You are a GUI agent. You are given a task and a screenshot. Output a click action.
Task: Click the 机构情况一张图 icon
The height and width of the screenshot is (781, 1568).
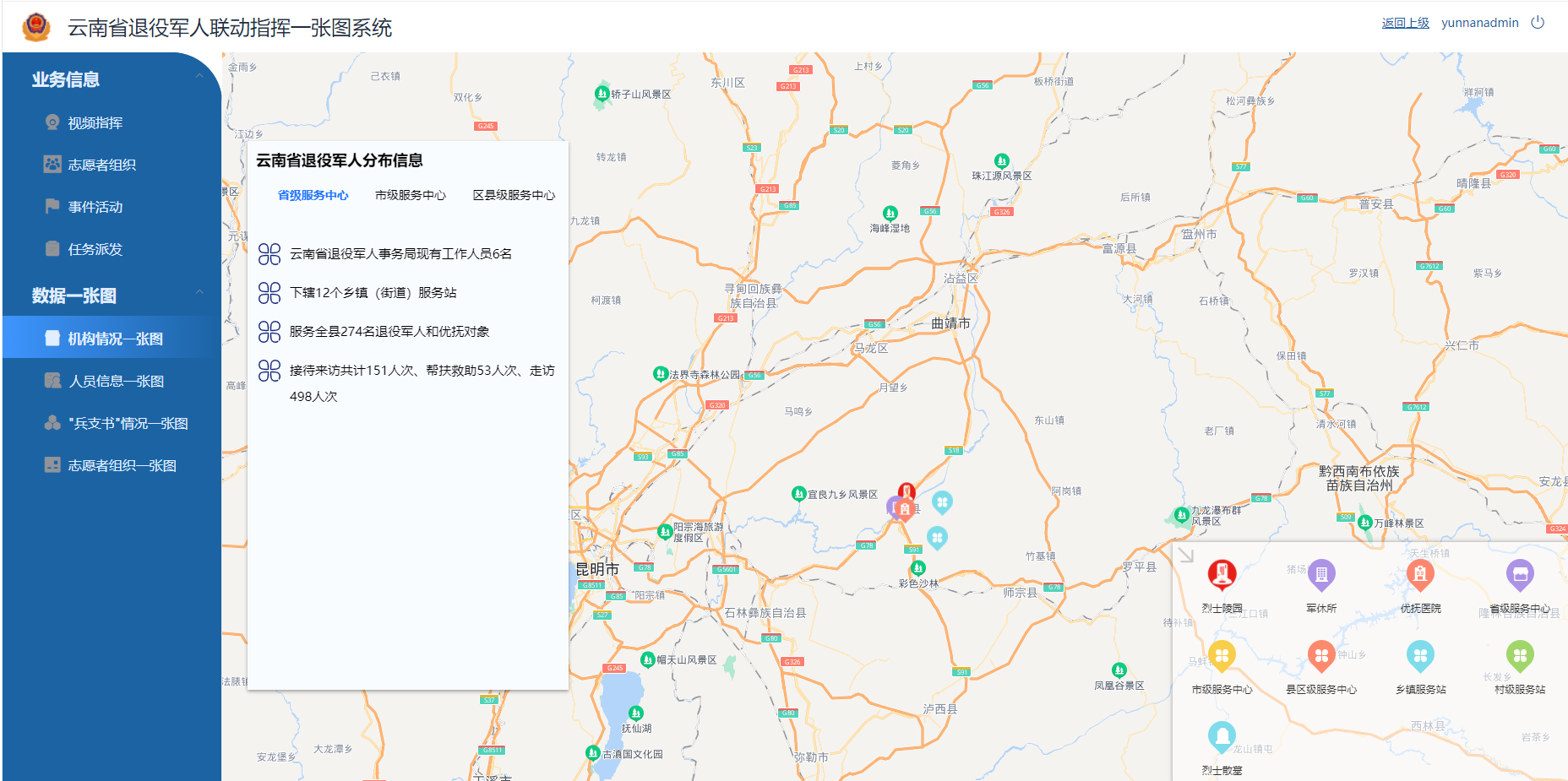tap(52, 339)
